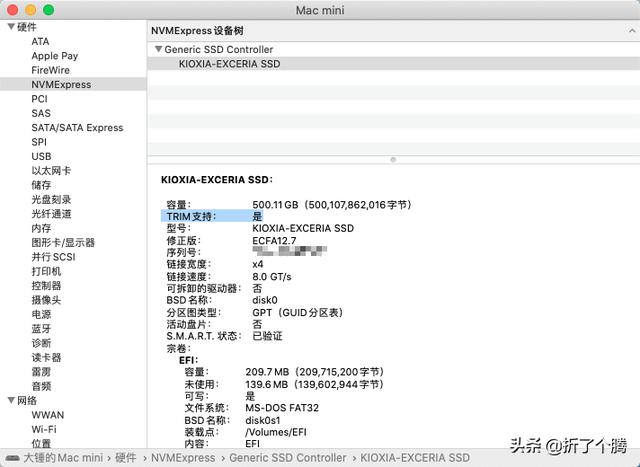Click KIOXIA-EXCERIA SSD in path bar
This screenshot has height=467, width=640.
pyautogui.click(x=415, y=458)
